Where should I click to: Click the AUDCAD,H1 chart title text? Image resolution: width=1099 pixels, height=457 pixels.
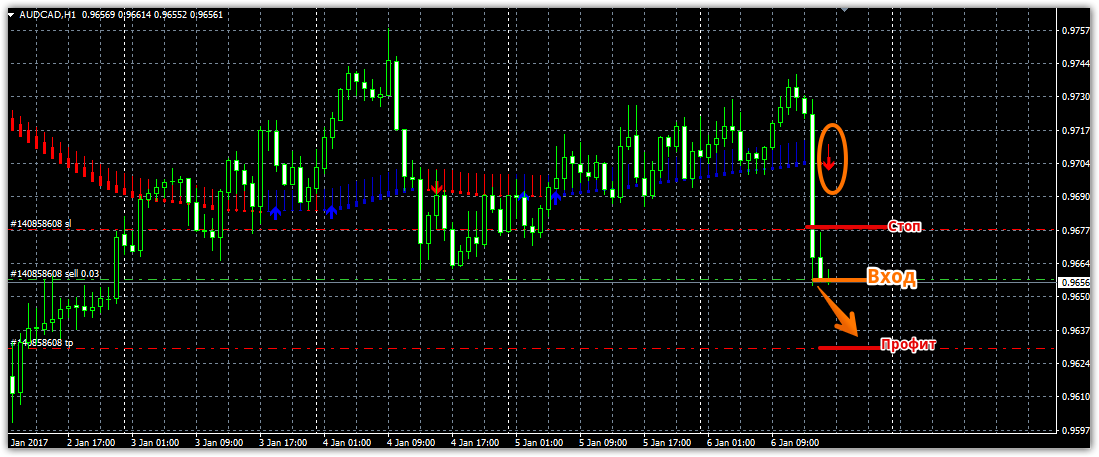pos(51,14)
